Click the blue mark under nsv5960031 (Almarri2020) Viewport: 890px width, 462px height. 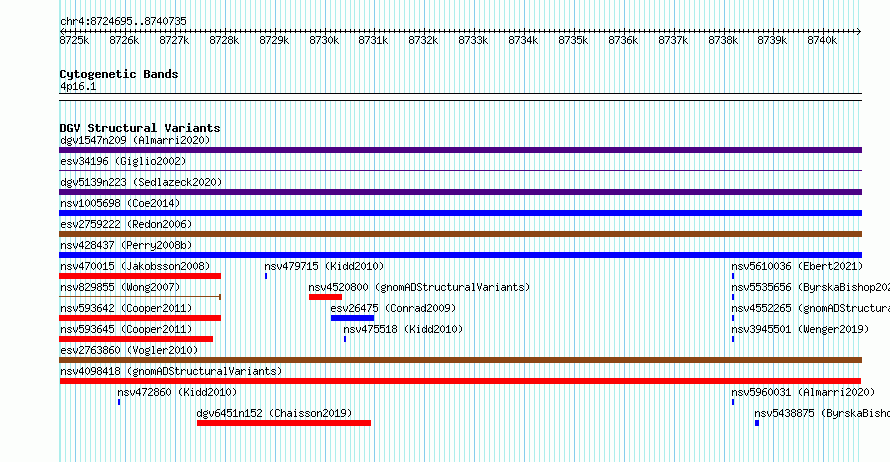(x=733, y=402)
